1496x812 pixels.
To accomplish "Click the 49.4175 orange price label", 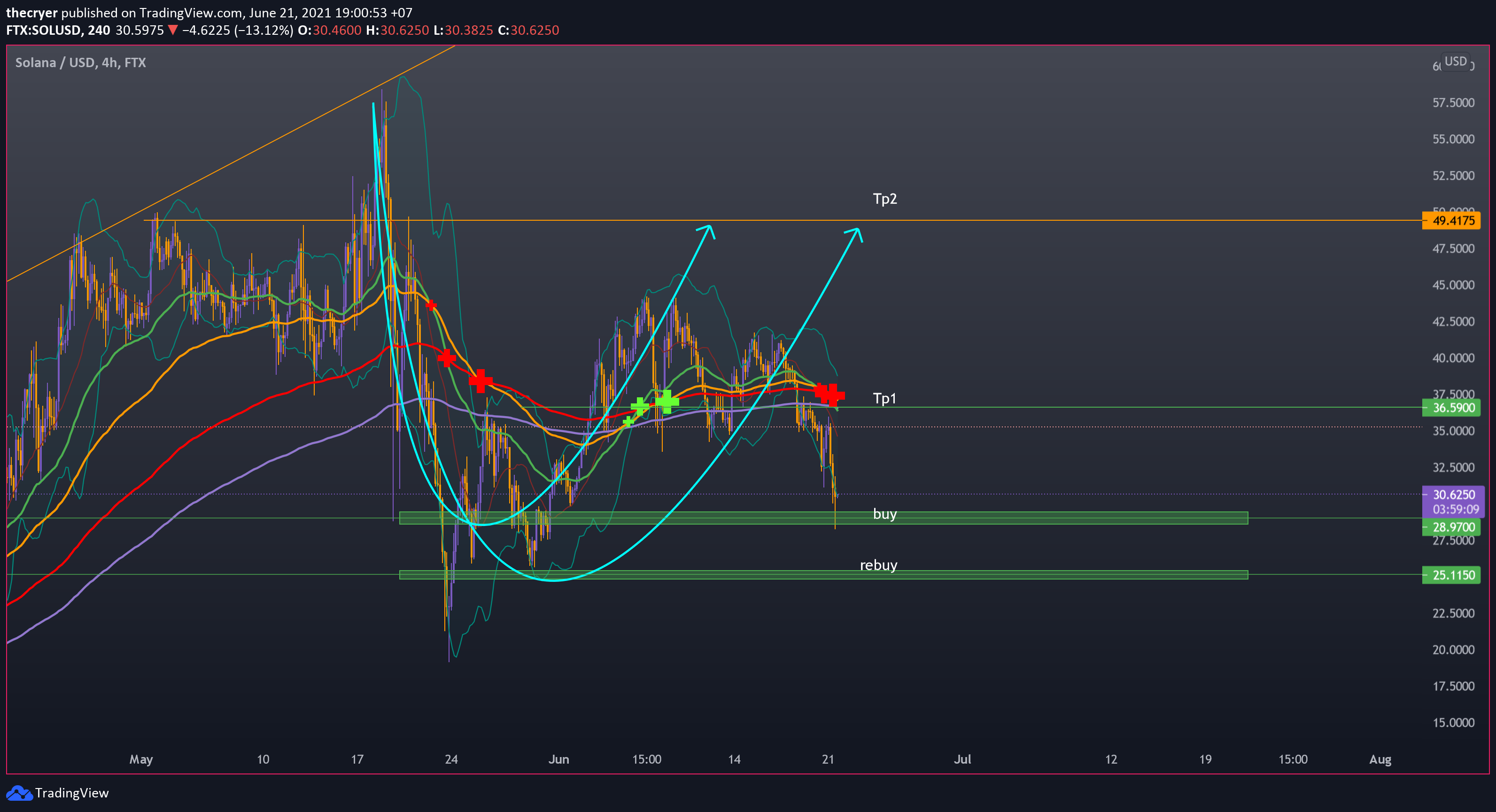I will click(1451, 221).
